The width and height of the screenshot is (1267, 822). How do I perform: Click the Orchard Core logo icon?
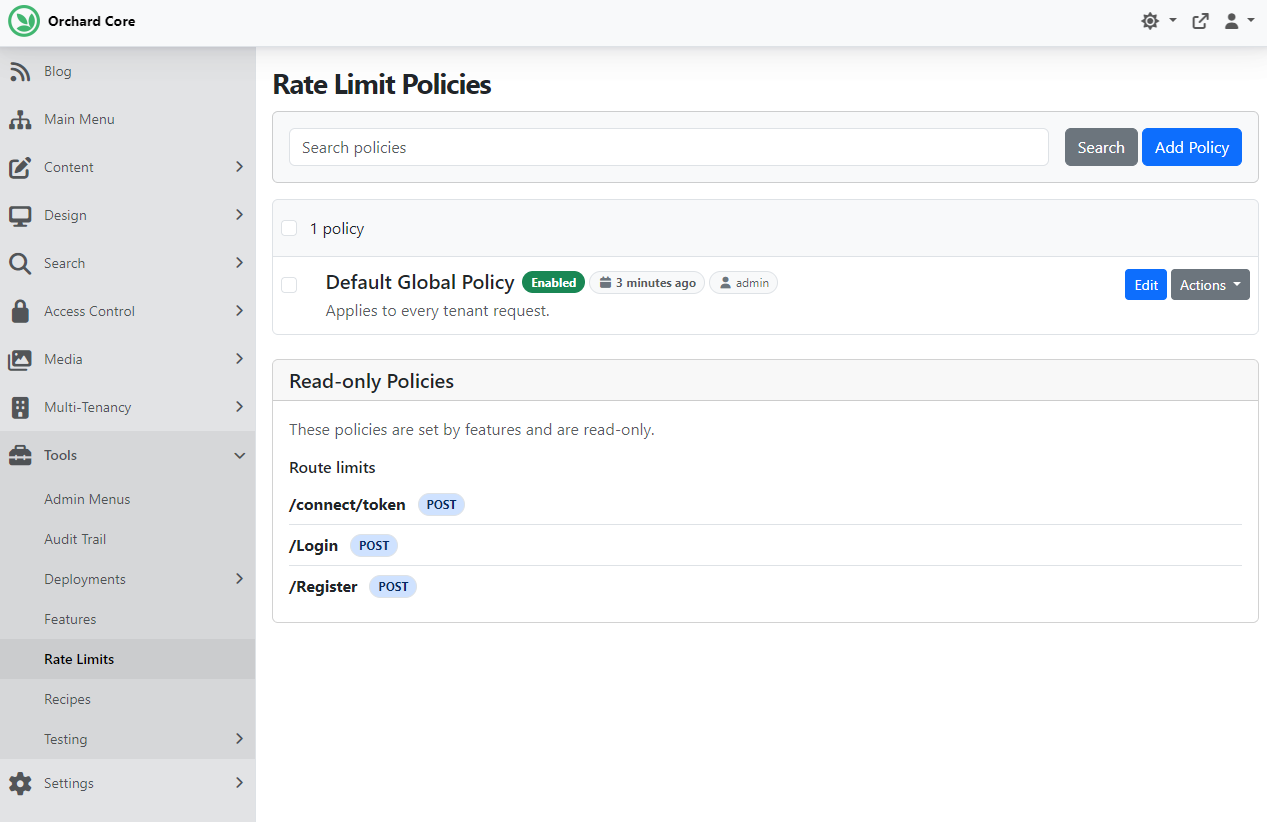click(24, 21)
